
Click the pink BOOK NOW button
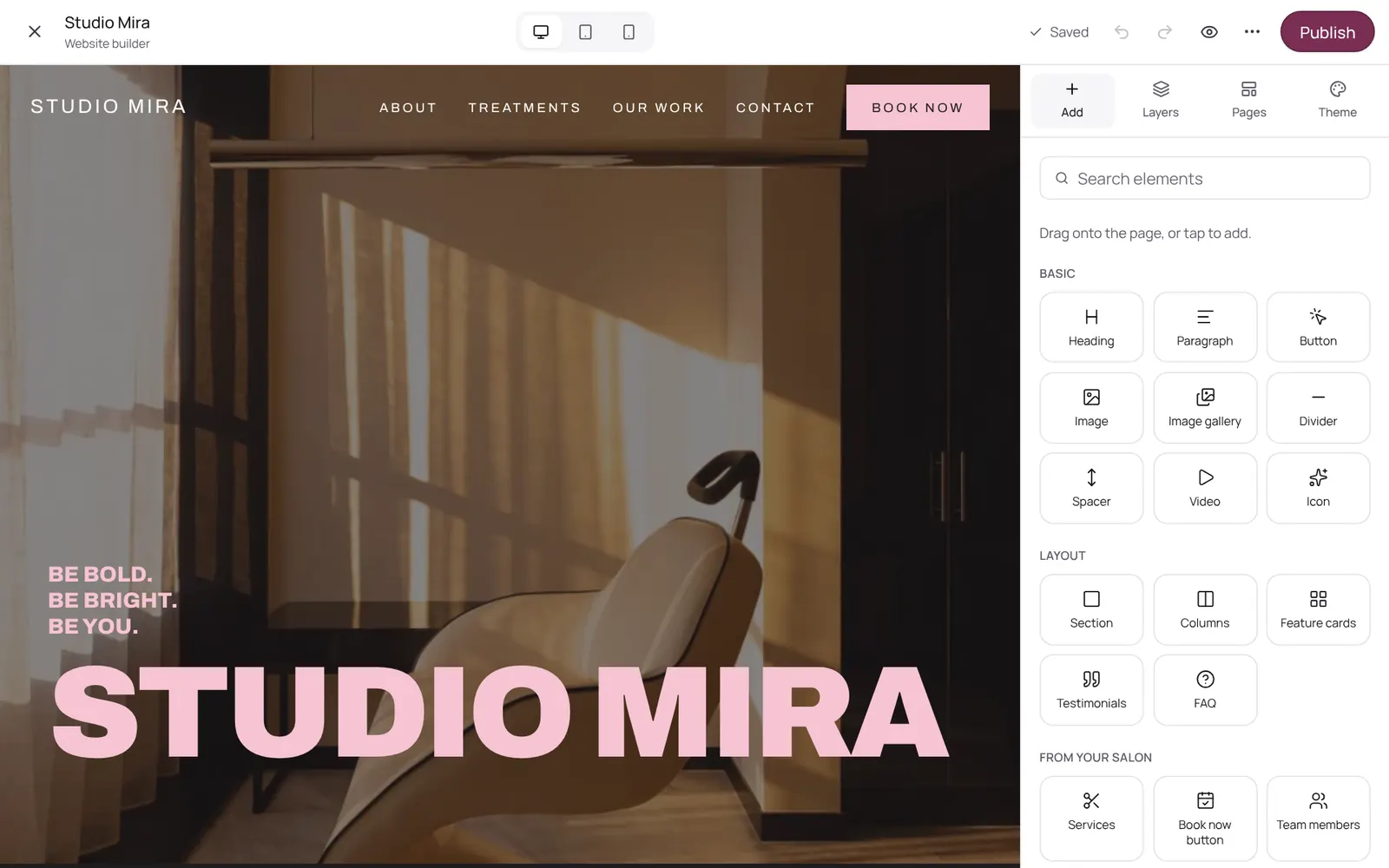tap(918, 108)
